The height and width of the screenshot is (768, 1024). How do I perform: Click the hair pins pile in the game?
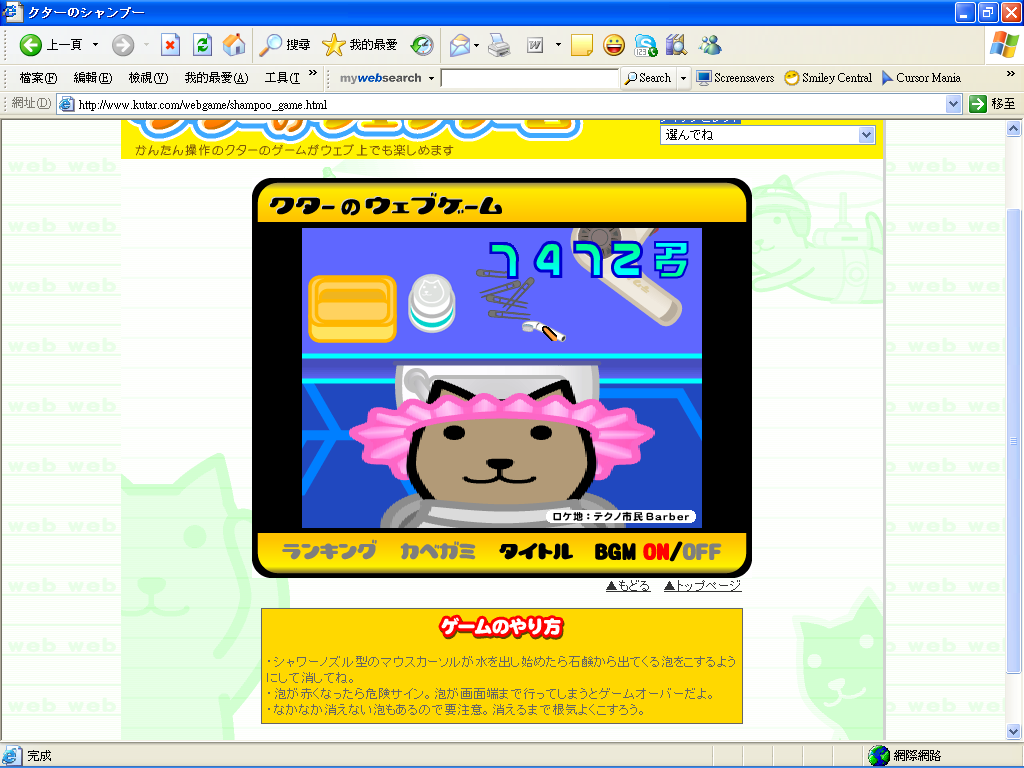[504, 295]
